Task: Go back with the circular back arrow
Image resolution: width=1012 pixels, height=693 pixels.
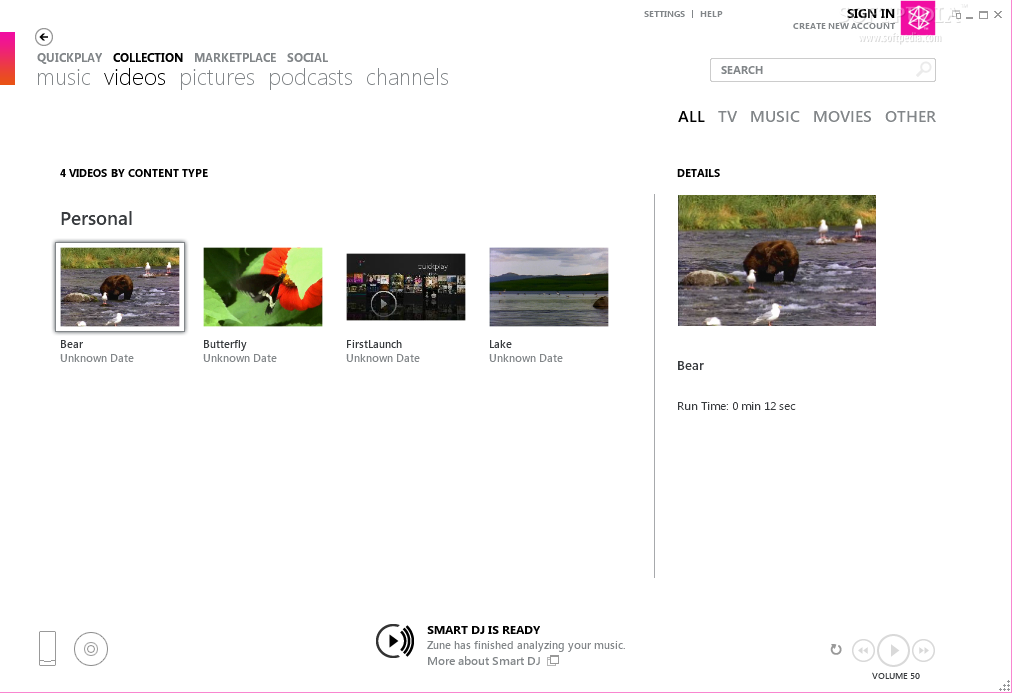Action: (44, 37)
